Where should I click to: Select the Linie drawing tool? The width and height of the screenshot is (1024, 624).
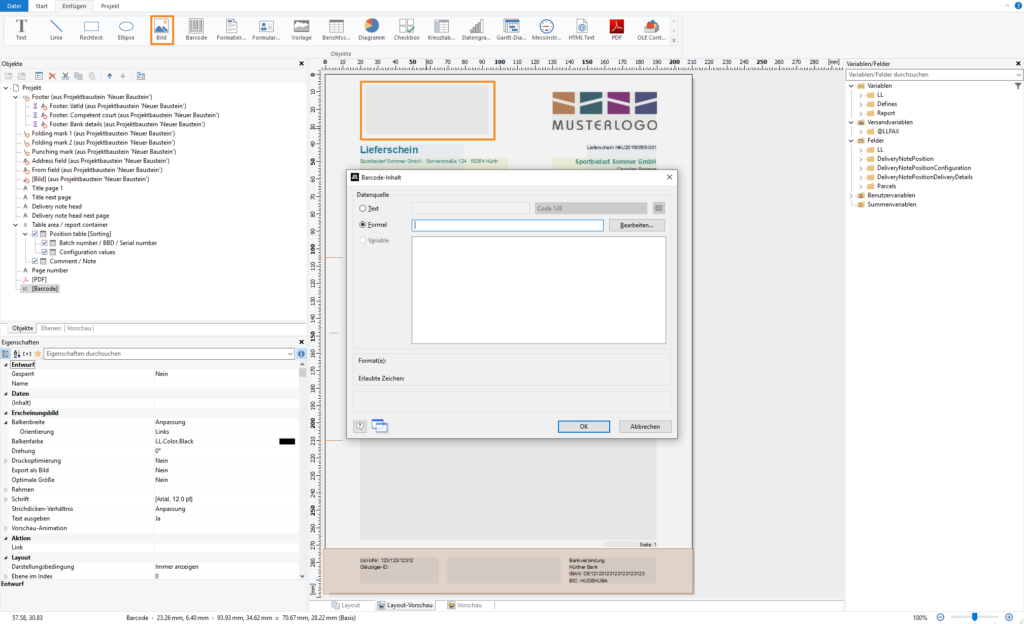point(56,29)
